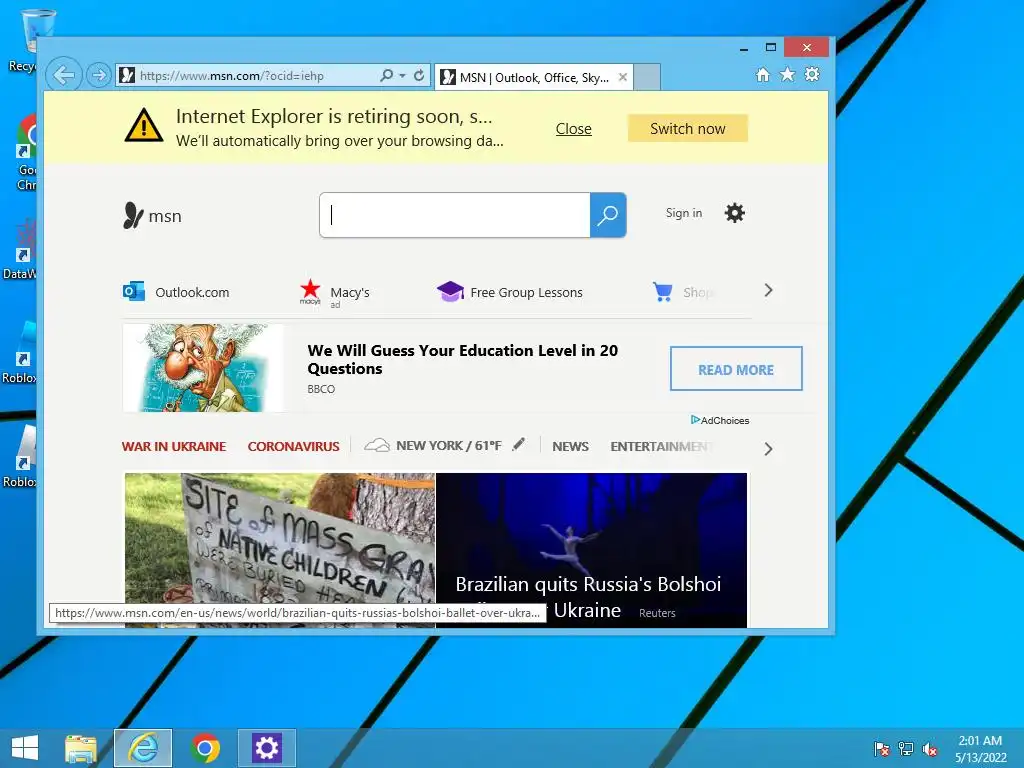Click the graduation cap icon
Viewport: 1024px width, 768px height.
(x=450, y=291)
